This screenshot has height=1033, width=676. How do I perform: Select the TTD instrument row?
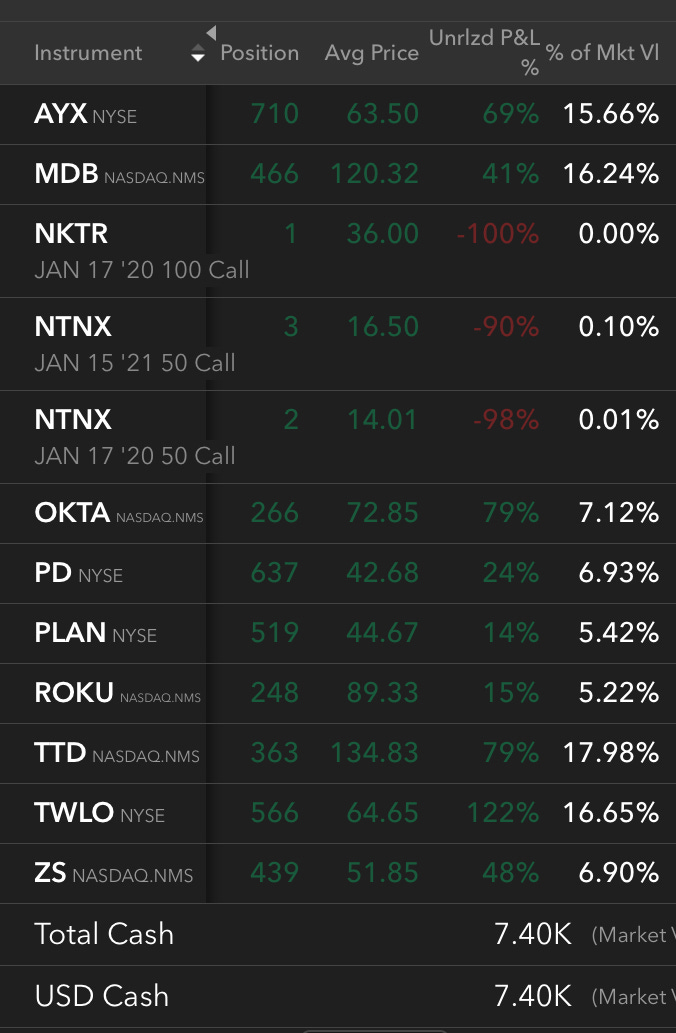pyautogui.click(x=338, y=753)
